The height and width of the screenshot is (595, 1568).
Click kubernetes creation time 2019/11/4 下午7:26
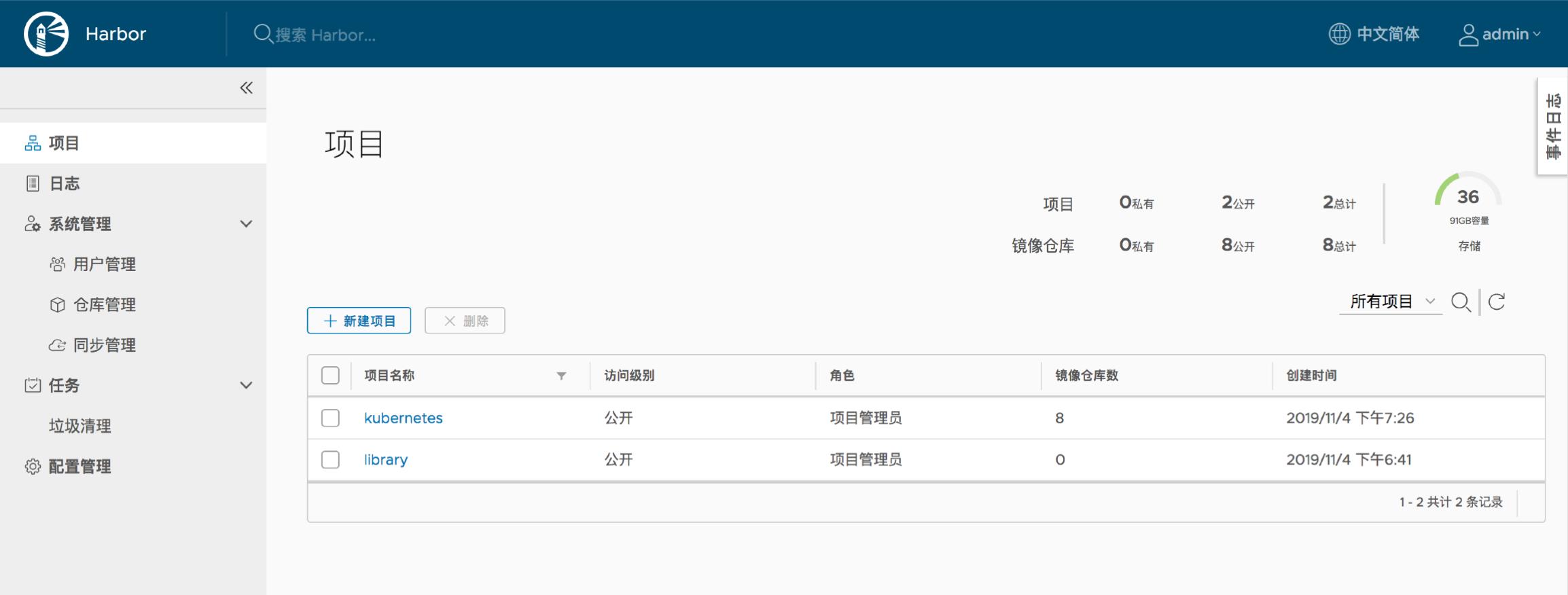(x=1350, y=418)
